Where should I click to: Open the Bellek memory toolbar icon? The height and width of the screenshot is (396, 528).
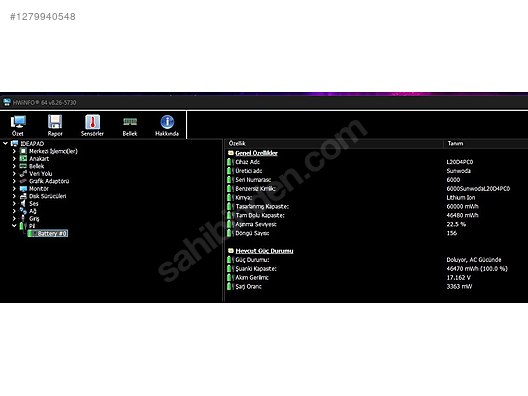pyautogui.click(x=130, y=122)
